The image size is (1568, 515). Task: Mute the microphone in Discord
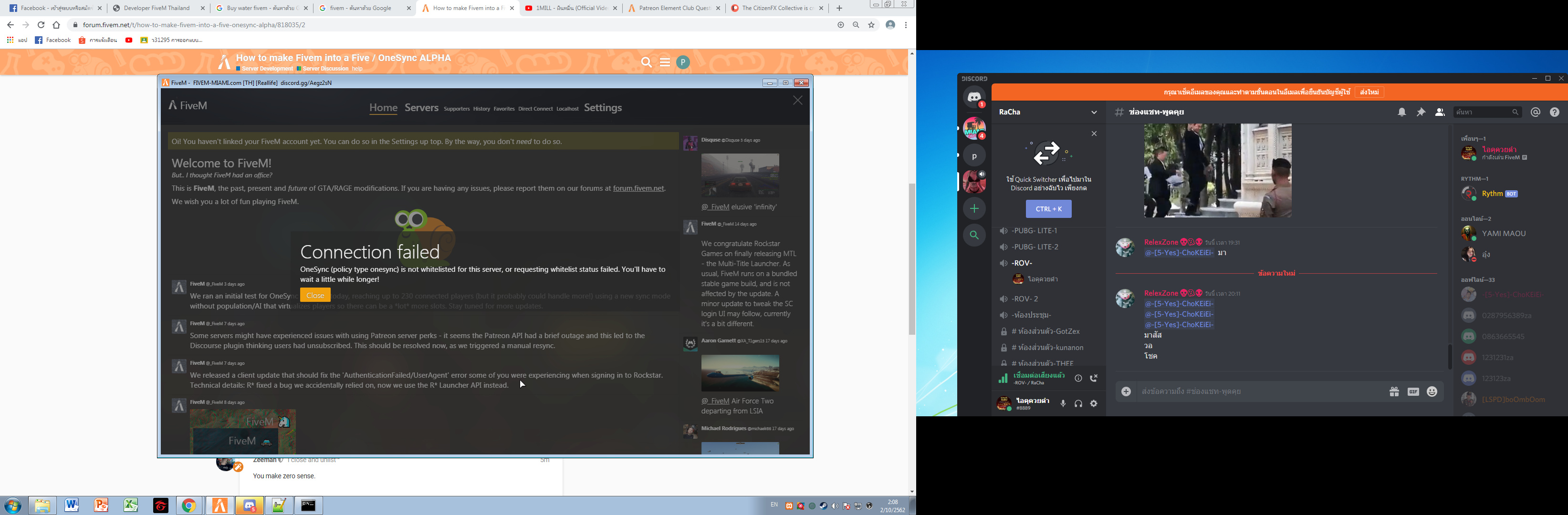(x=1063, y=403)
